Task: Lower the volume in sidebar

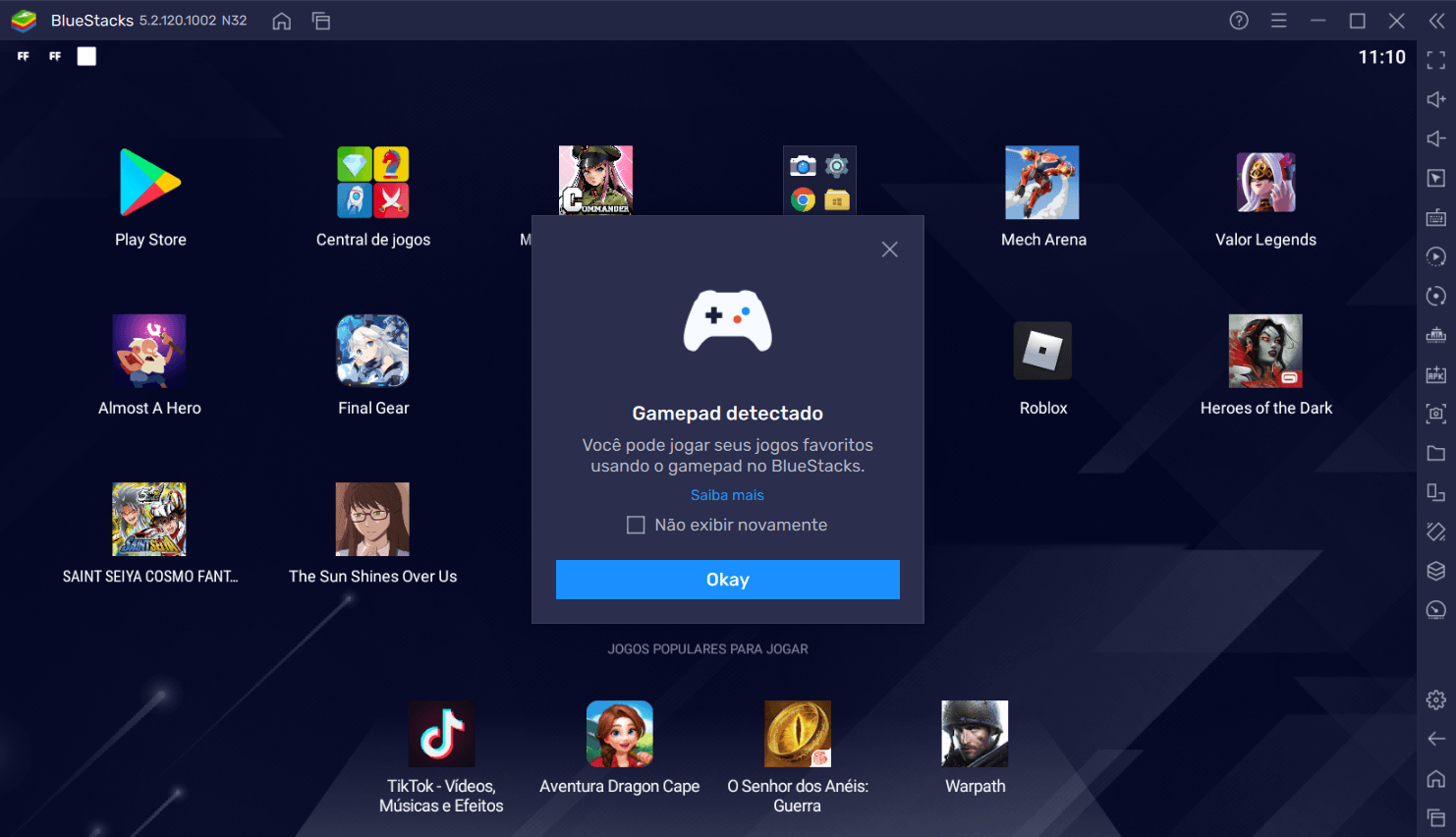Action: (x=1435, y=139)
